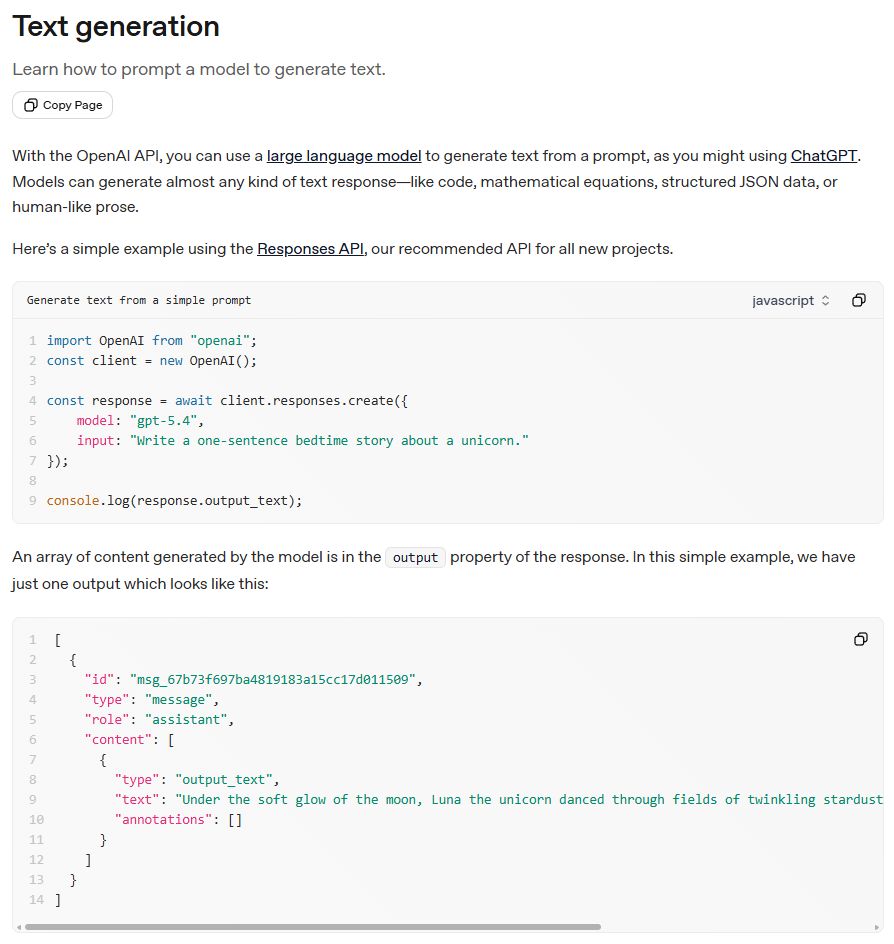Click the scrollbar left arrow in JSON block
Screen dimensions: 894x944
(19, 927)
